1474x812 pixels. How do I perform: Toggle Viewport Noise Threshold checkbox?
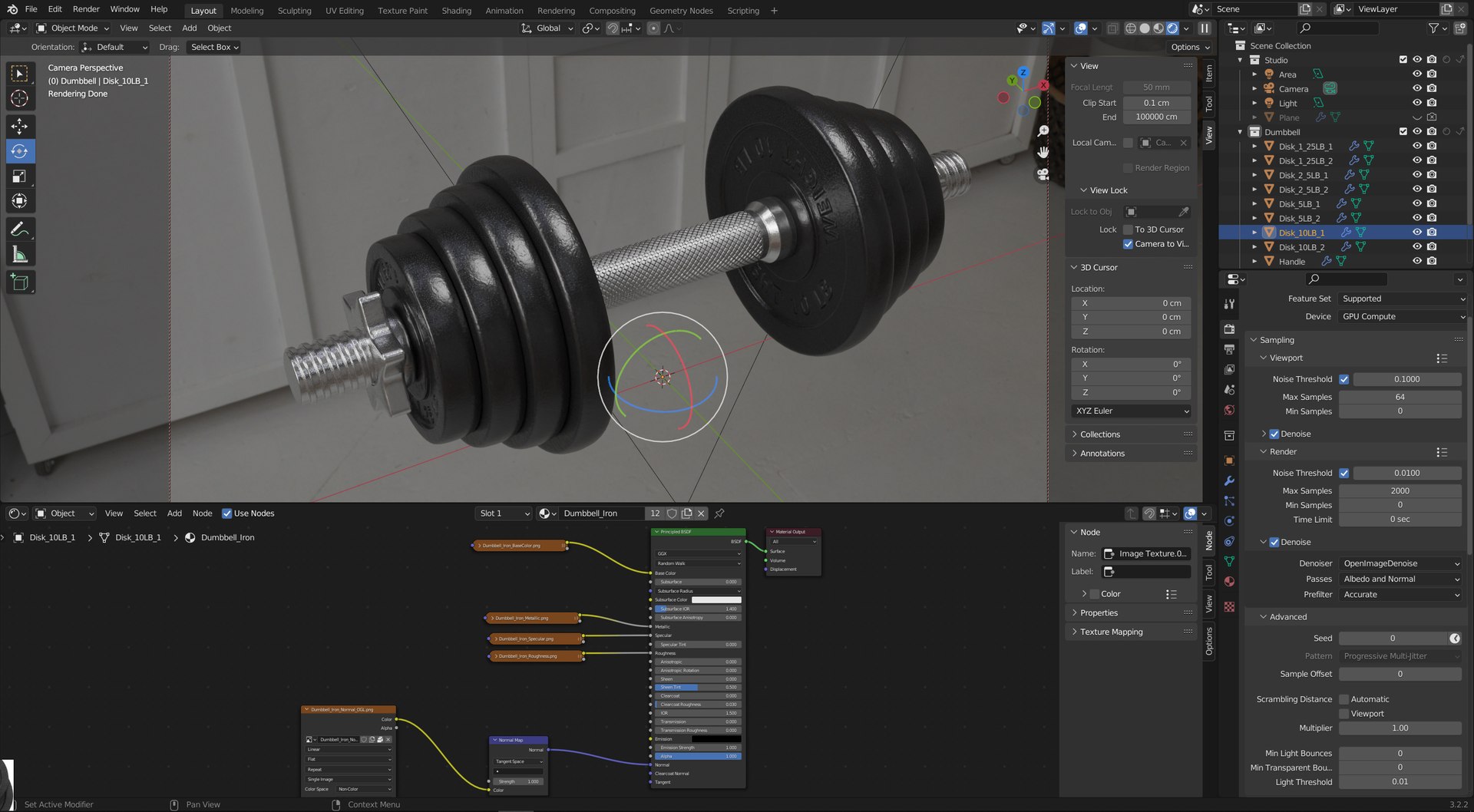[1343, 379]
